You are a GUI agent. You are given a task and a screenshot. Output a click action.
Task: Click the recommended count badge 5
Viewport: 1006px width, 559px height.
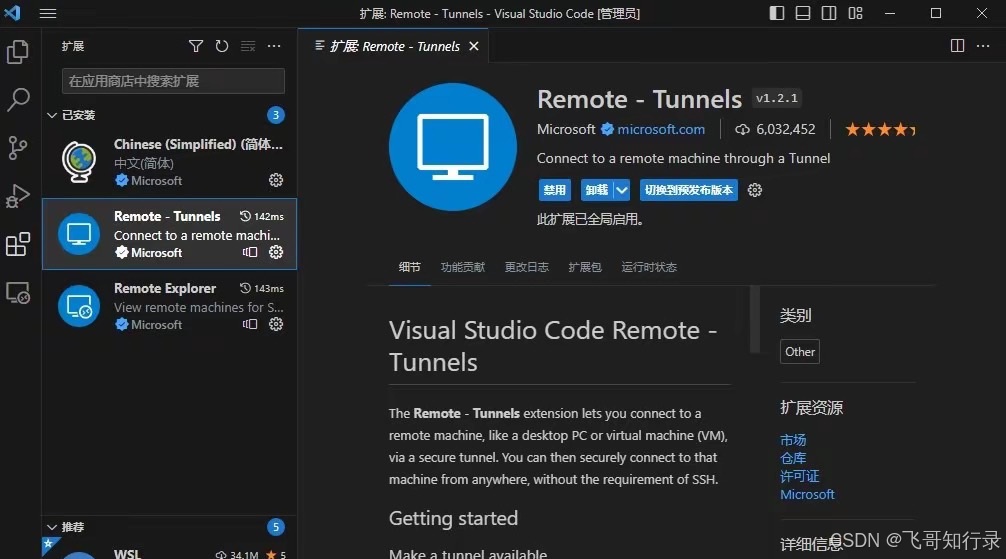[276, 527]
